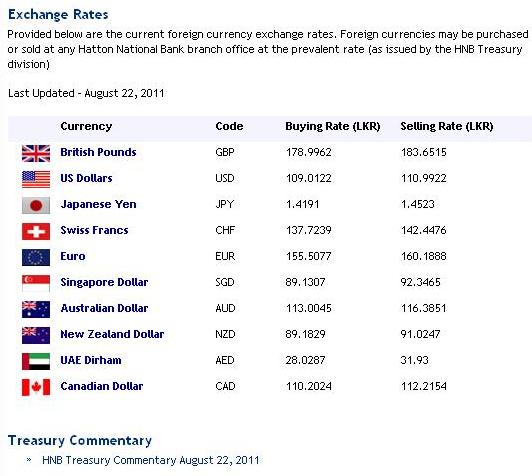This screenshot has height=476, width=532.
Task: Open the Singapore Dollar link
Action: (x=104, y=282)
